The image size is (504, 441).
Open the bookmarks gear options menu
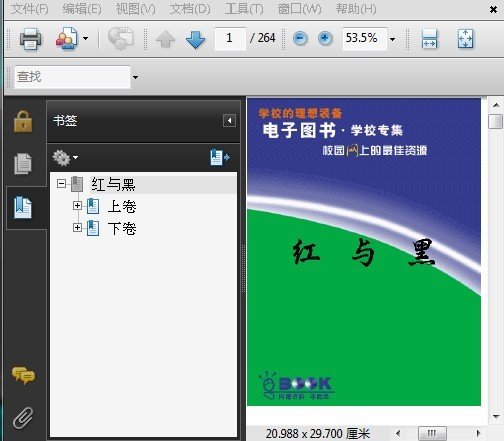(x=65, y=157)
